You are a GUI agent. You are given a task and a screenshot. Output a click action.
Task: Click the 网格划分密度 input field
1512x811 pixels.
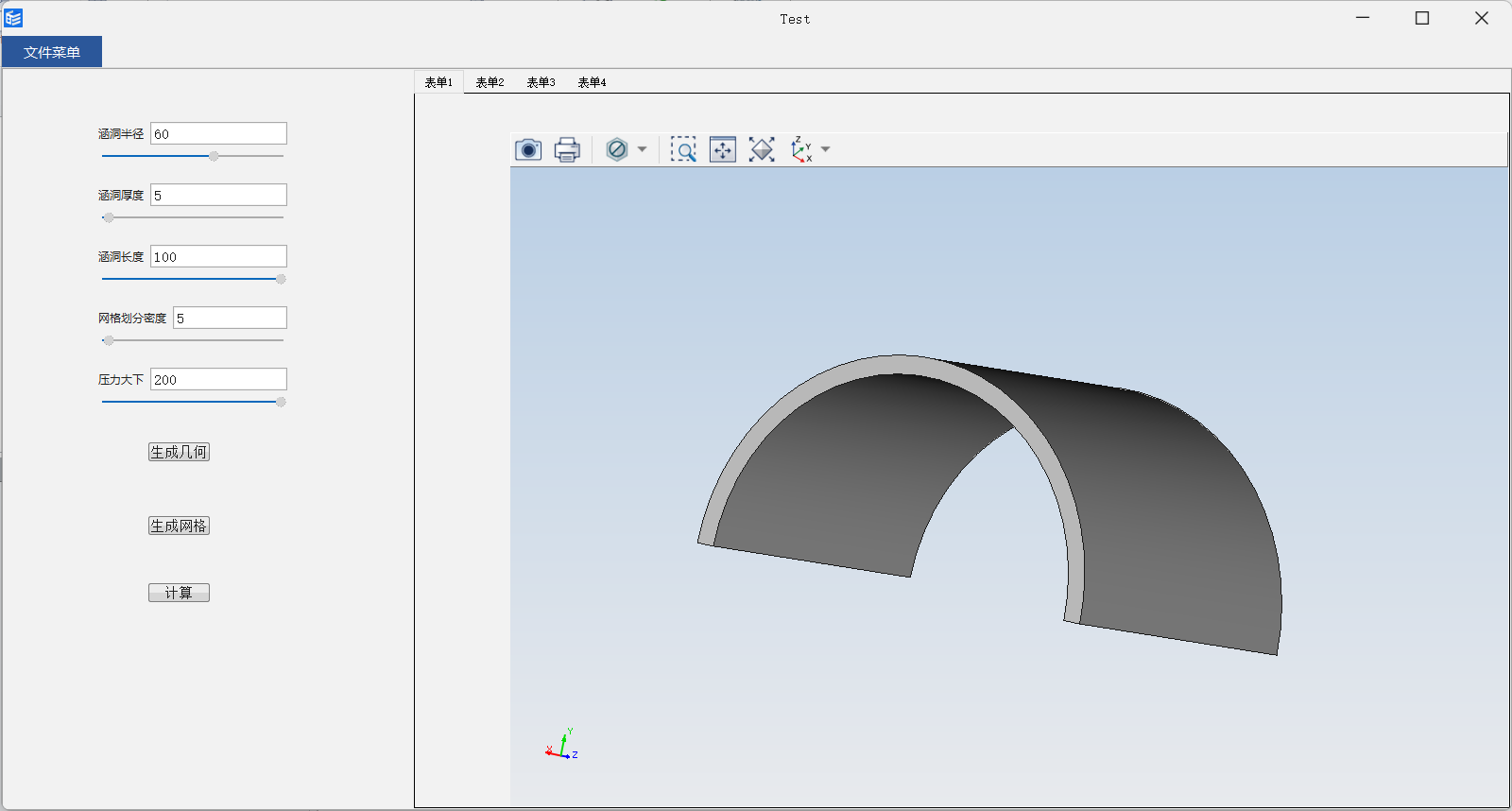click(x=230, y=318)
